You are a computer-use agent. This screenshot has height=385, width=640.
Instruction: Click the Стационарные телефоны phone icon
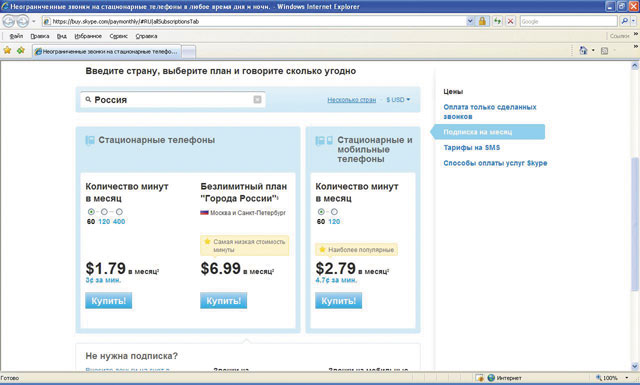[90, 140]
